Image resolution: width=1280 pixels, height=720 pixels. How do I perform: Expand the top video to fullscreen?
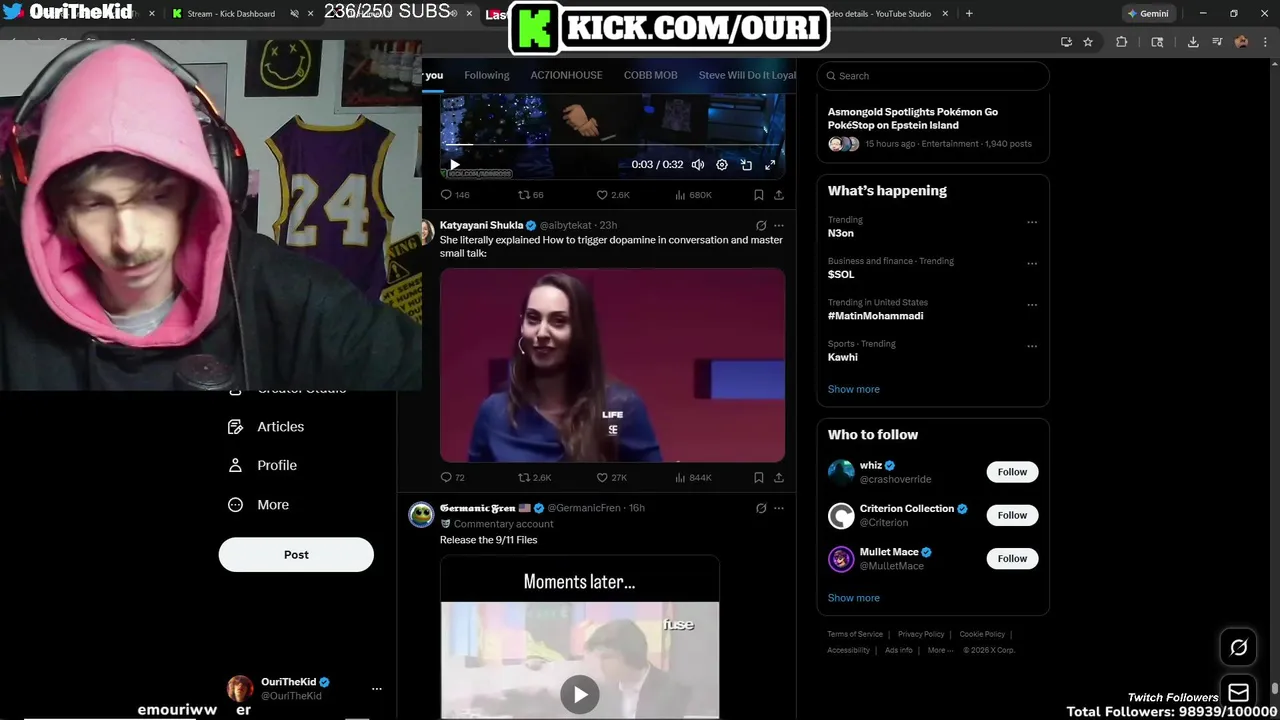tap(770, 165)
